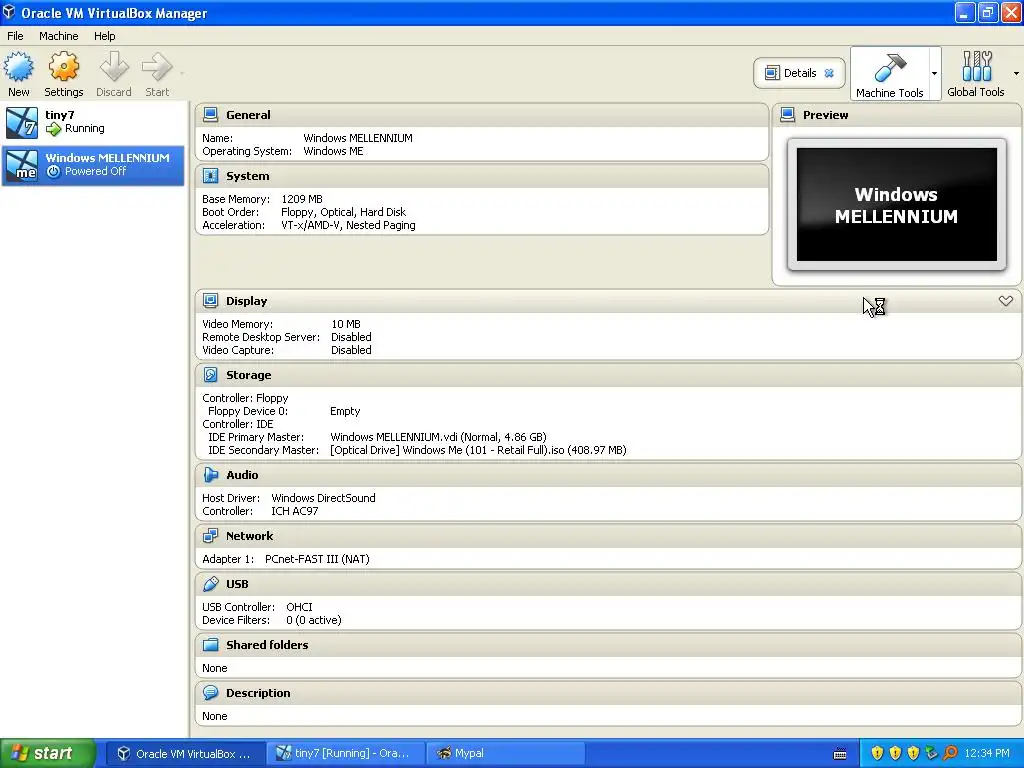Click the Discard toolbar arrow icon
Screen dimensions: 1024x768
(114, 67)
